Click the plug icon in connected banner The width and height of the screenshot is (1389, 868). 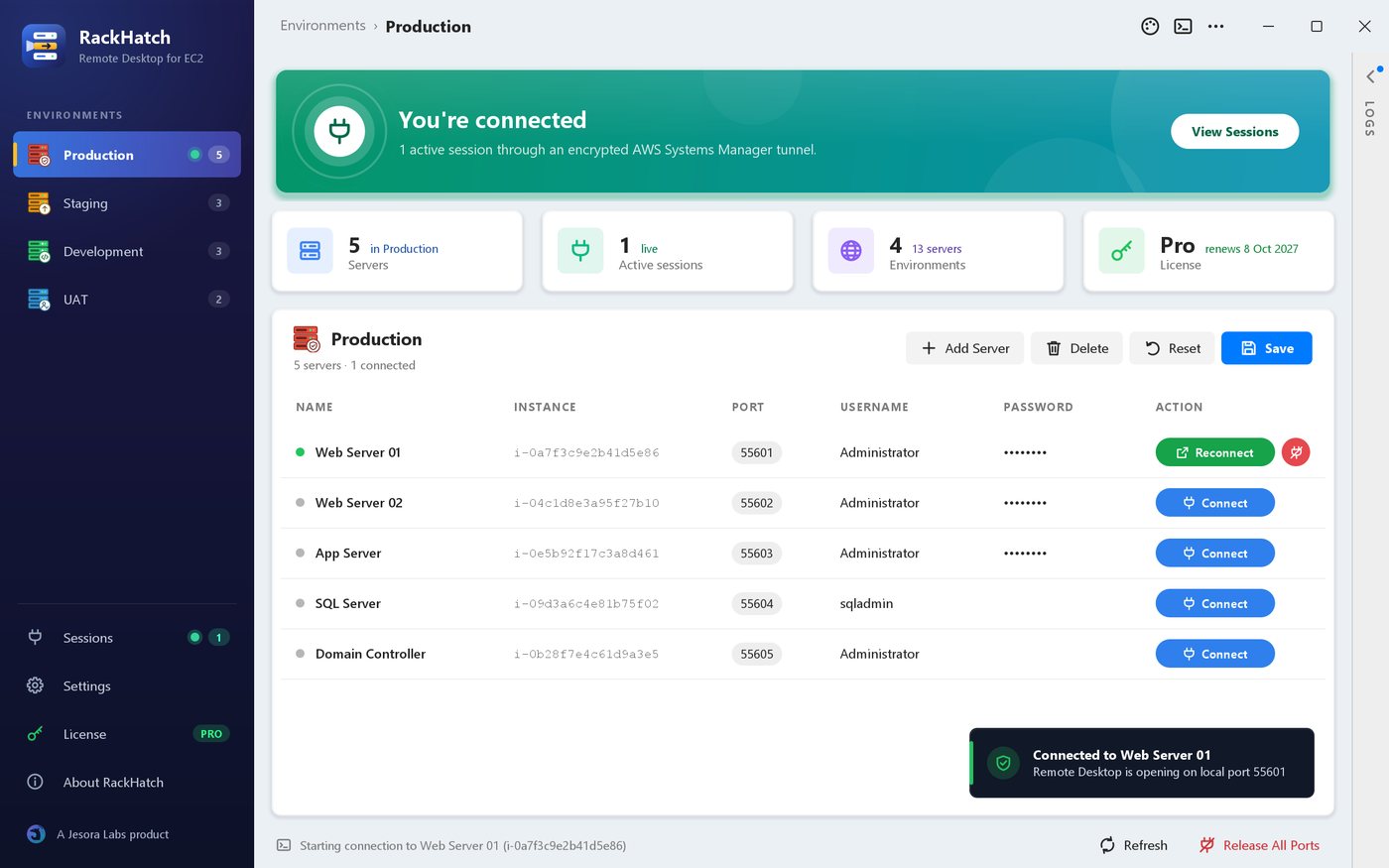[339, 131]
